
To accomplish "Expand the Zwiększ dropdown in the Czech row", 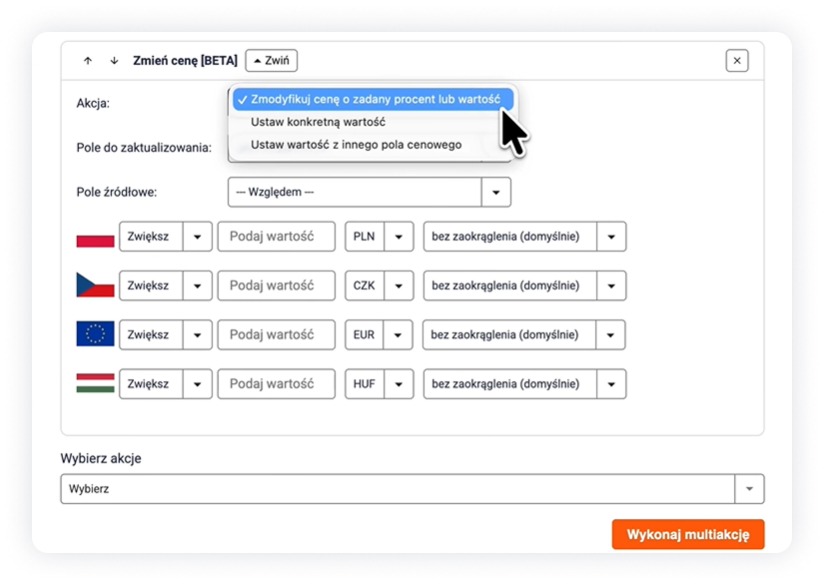I will tap(197, 286).
